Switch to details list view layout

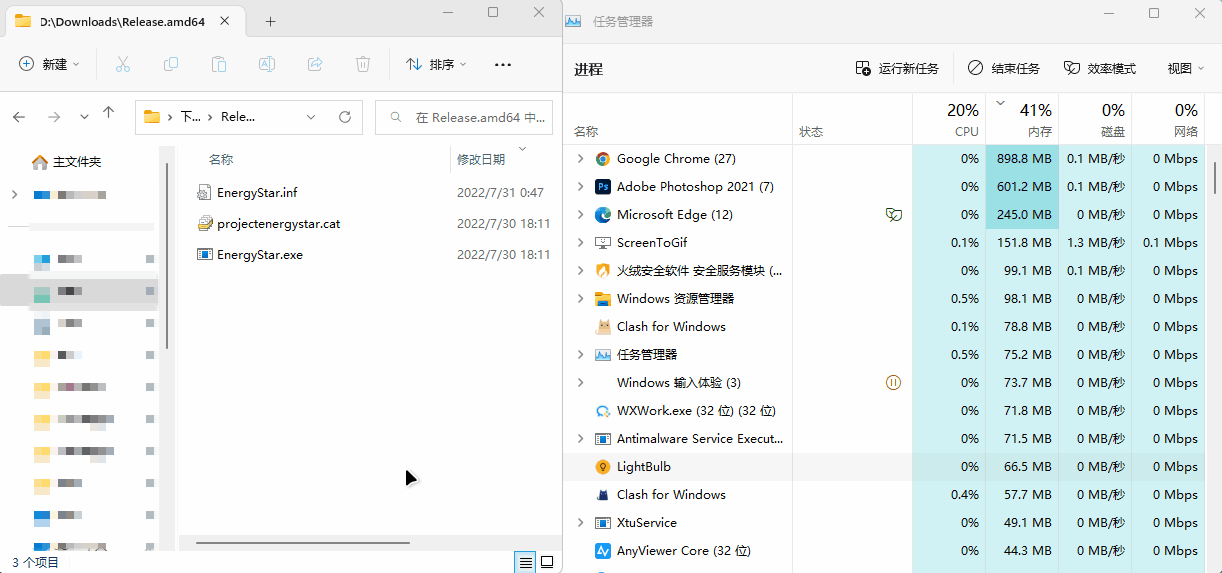click(x=525, y=562)
